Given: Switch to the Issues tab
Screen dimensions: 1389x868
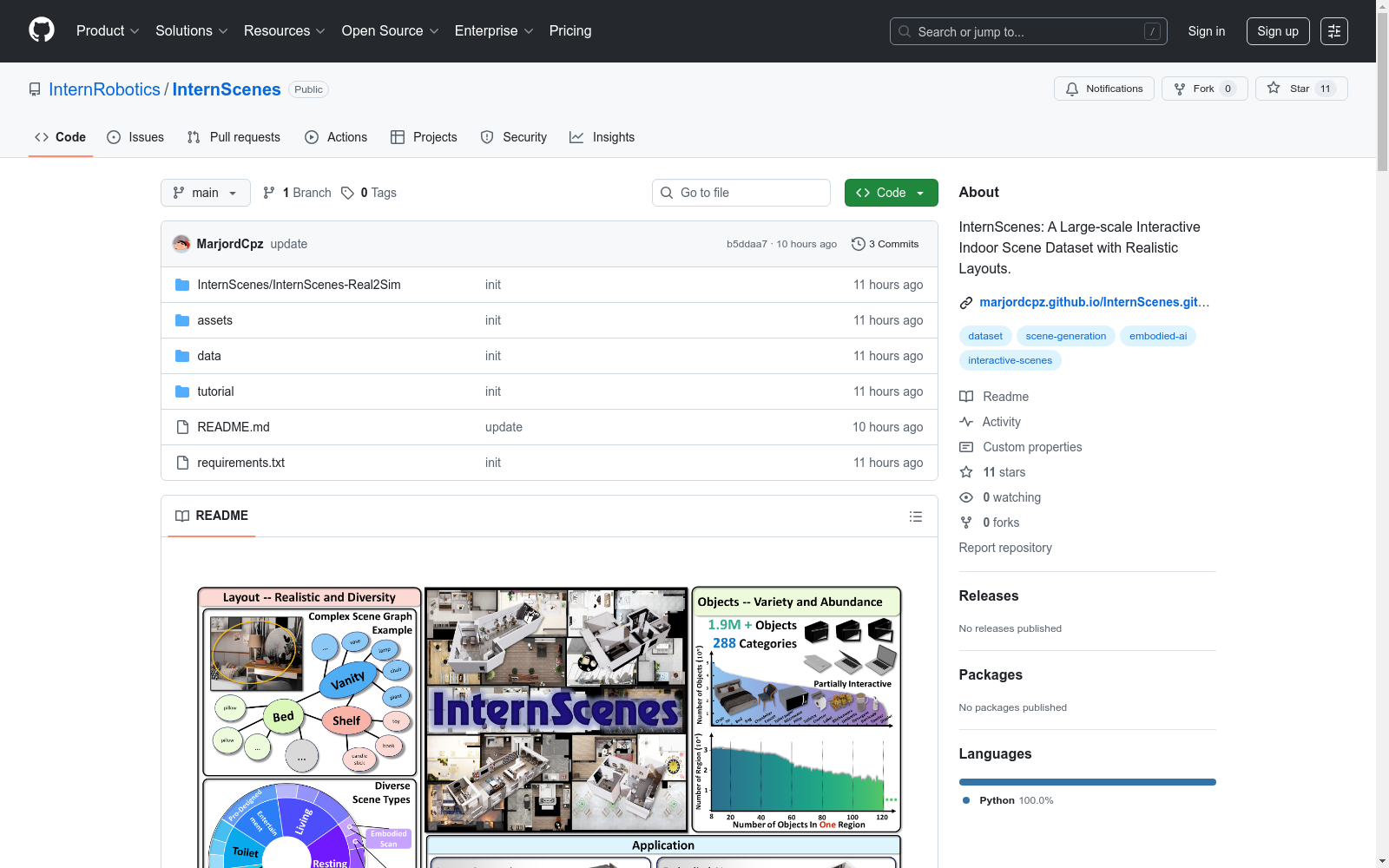Looking at the screenshot, I should (135, 137).
